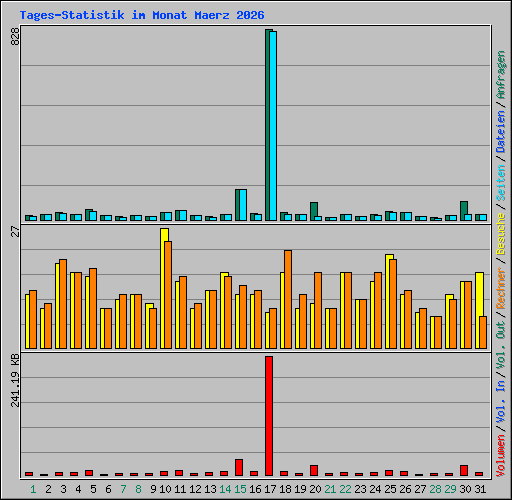The height and width of the screenshot is (500, 512).
Task: Click day label '10' on the x-axis
Action: pyautogui.click(x=165, y=489)
